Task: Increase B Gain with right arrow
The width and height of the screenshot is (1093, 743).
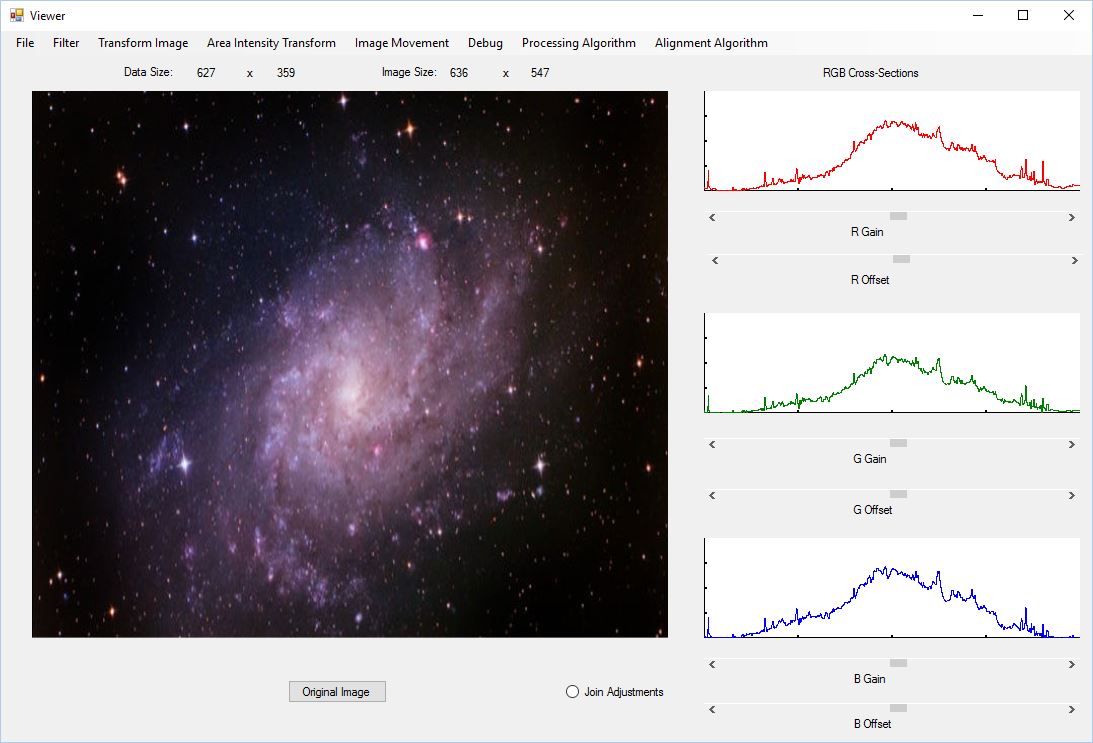Action: tap(1071, 665)
